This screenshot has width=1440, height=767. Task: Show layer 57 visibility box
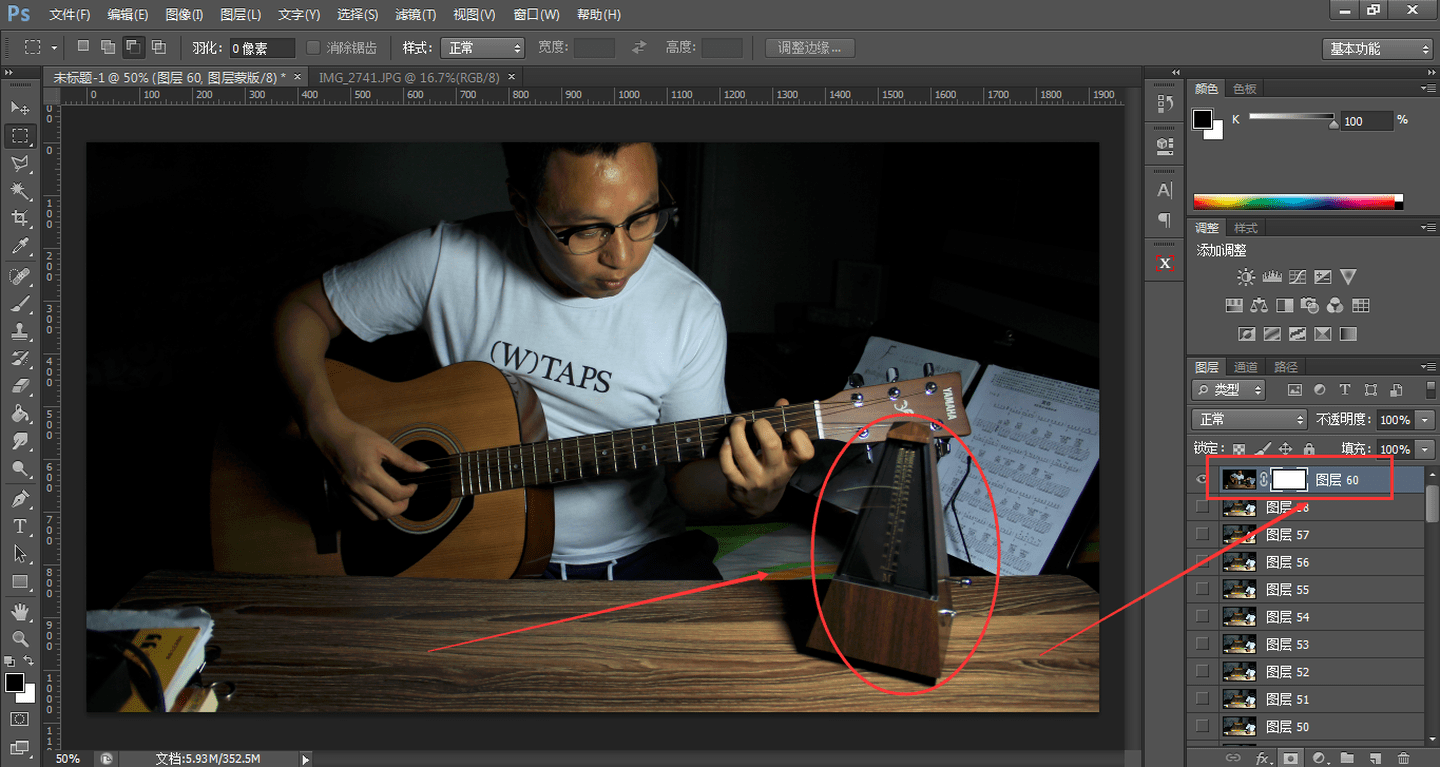(1202, 535)
